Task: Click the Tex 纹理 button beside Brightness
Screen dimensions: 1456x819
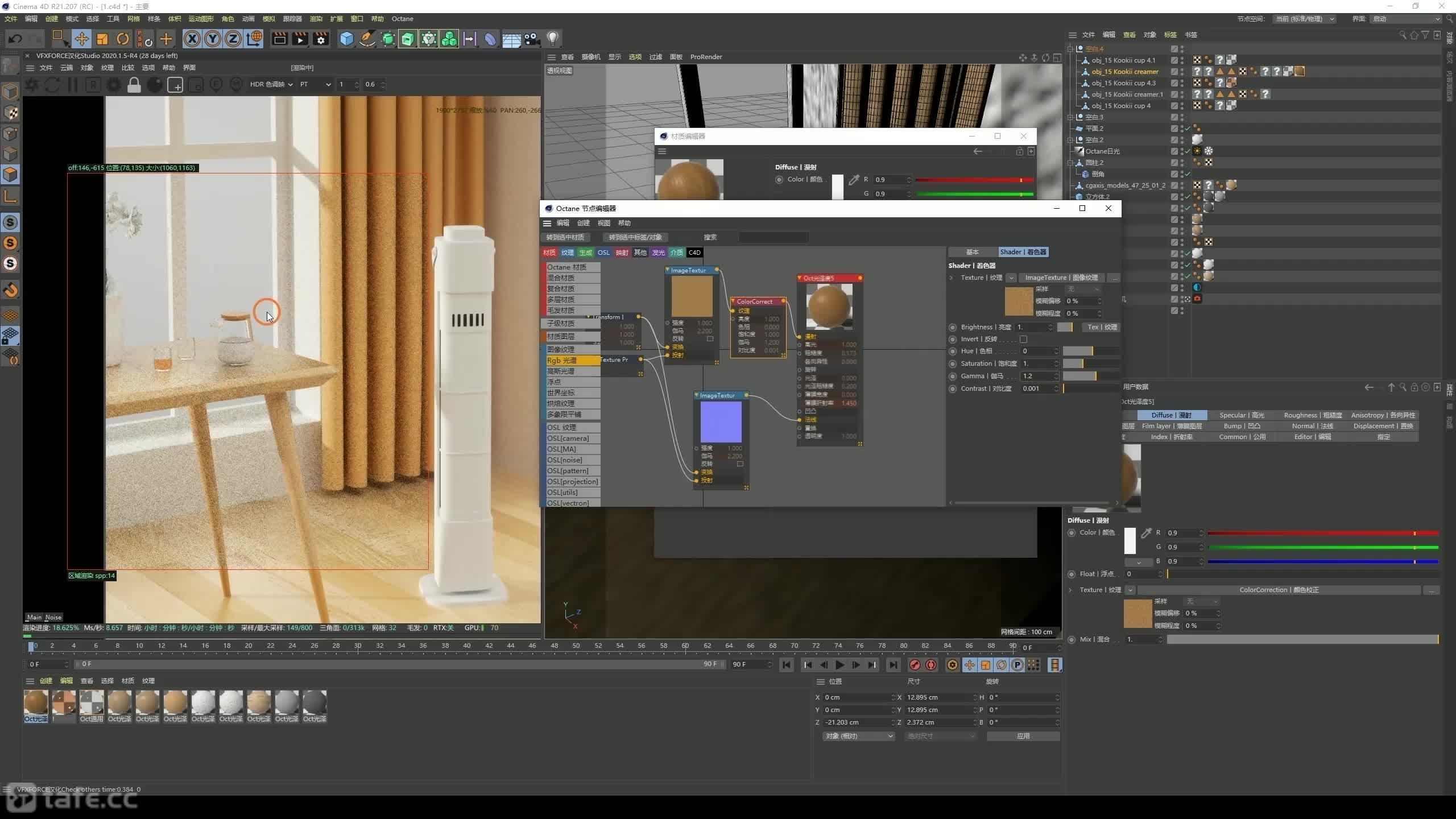Action: 1102,327
